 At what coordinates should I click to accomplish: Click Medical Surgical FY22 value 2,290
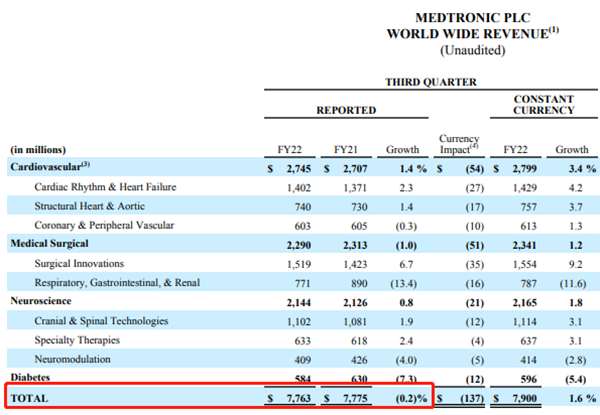298,245
